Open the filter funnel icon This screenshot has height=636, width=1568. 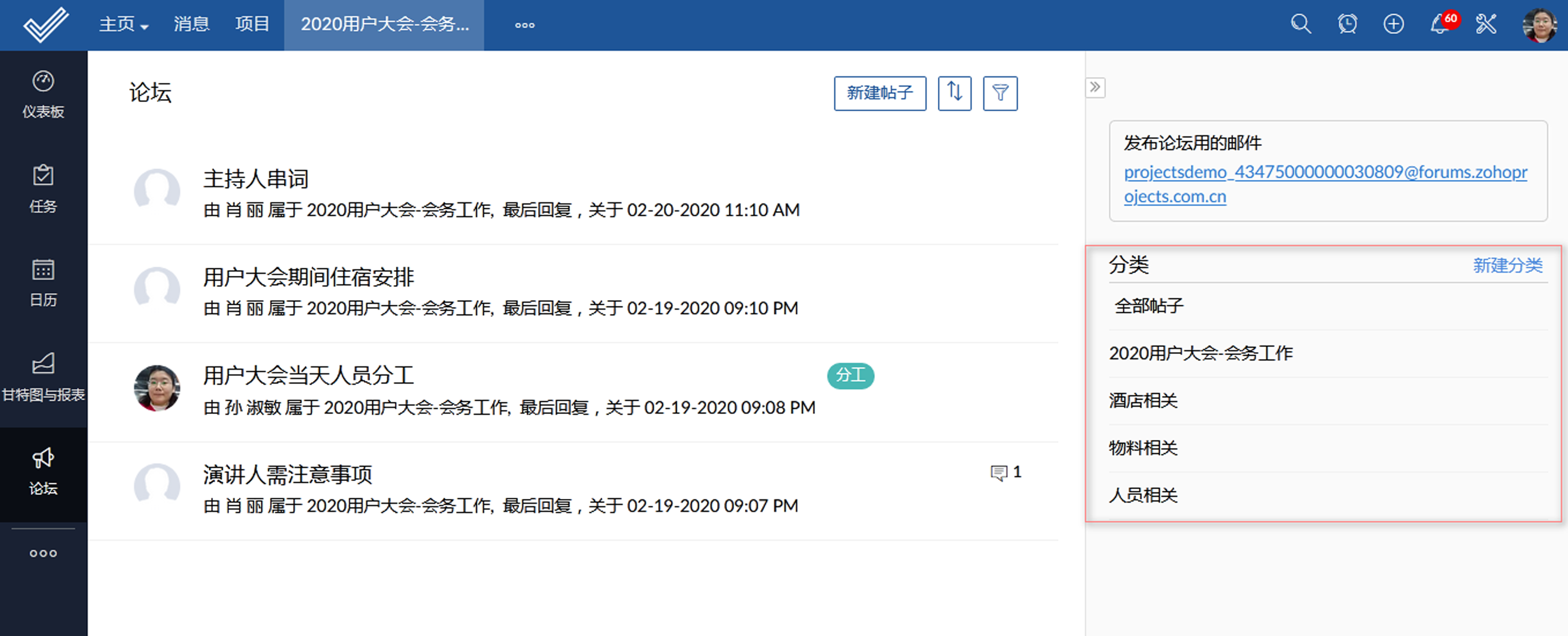[x=1000, y=93]
